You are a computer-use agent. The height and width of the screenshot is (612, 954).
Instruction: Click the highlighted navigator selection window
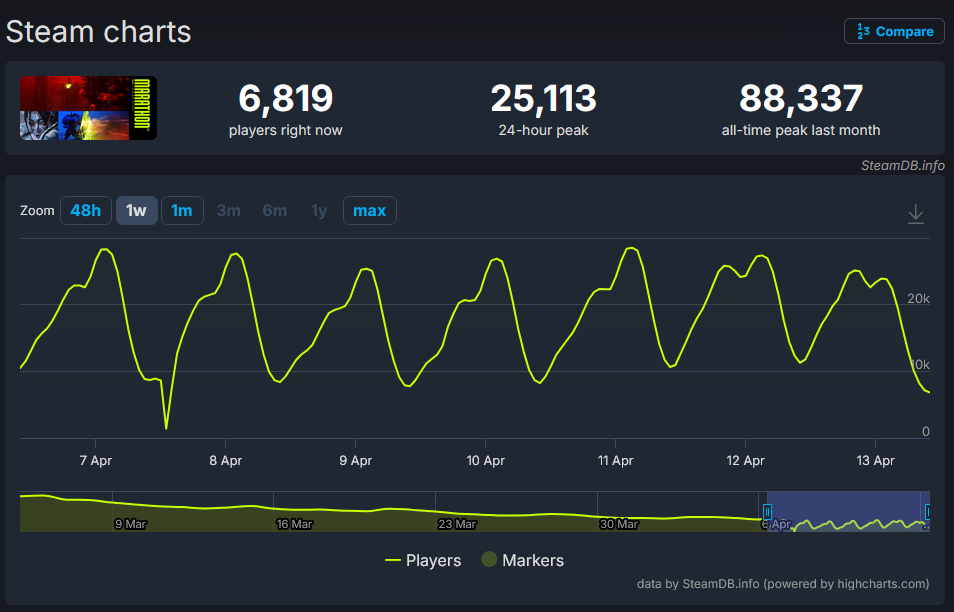[x=848, y=511]
